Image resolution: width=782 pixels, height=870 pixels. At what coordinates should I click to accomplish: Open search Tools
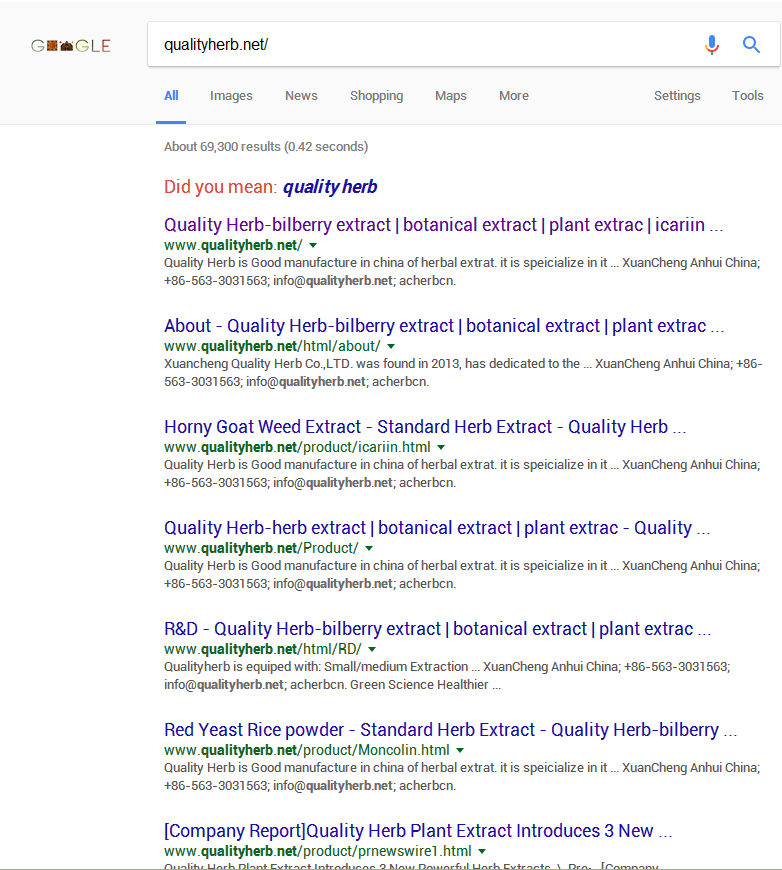(x=748, y=95)
